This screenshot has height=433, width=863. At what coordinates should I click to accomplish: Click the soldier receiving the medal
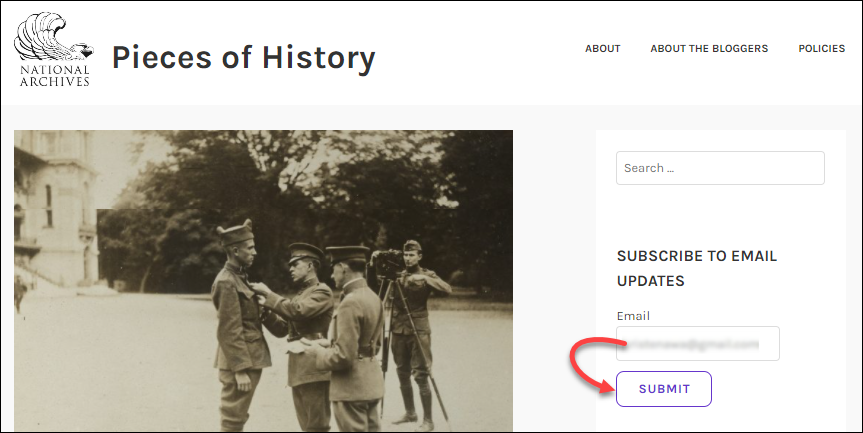tap(239, 326)
